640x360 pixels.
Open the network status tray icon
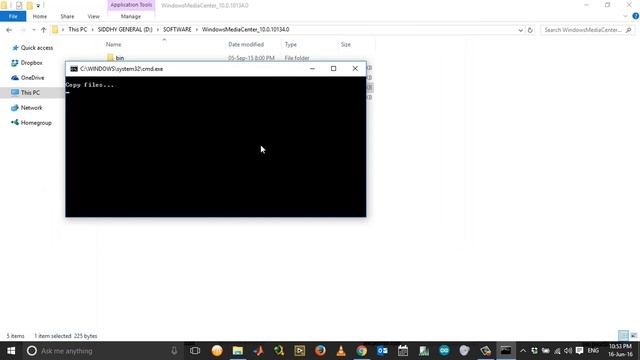(x=557, y=351)
